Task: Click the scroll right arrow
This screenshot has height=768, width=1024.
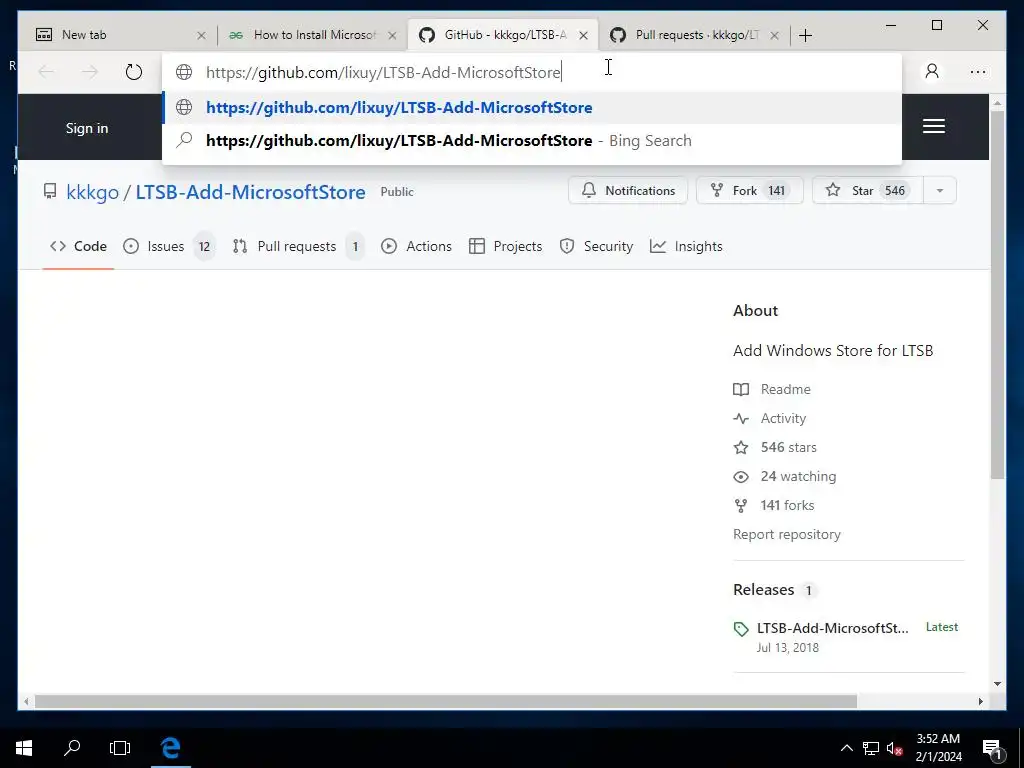Action: [980, 701]
